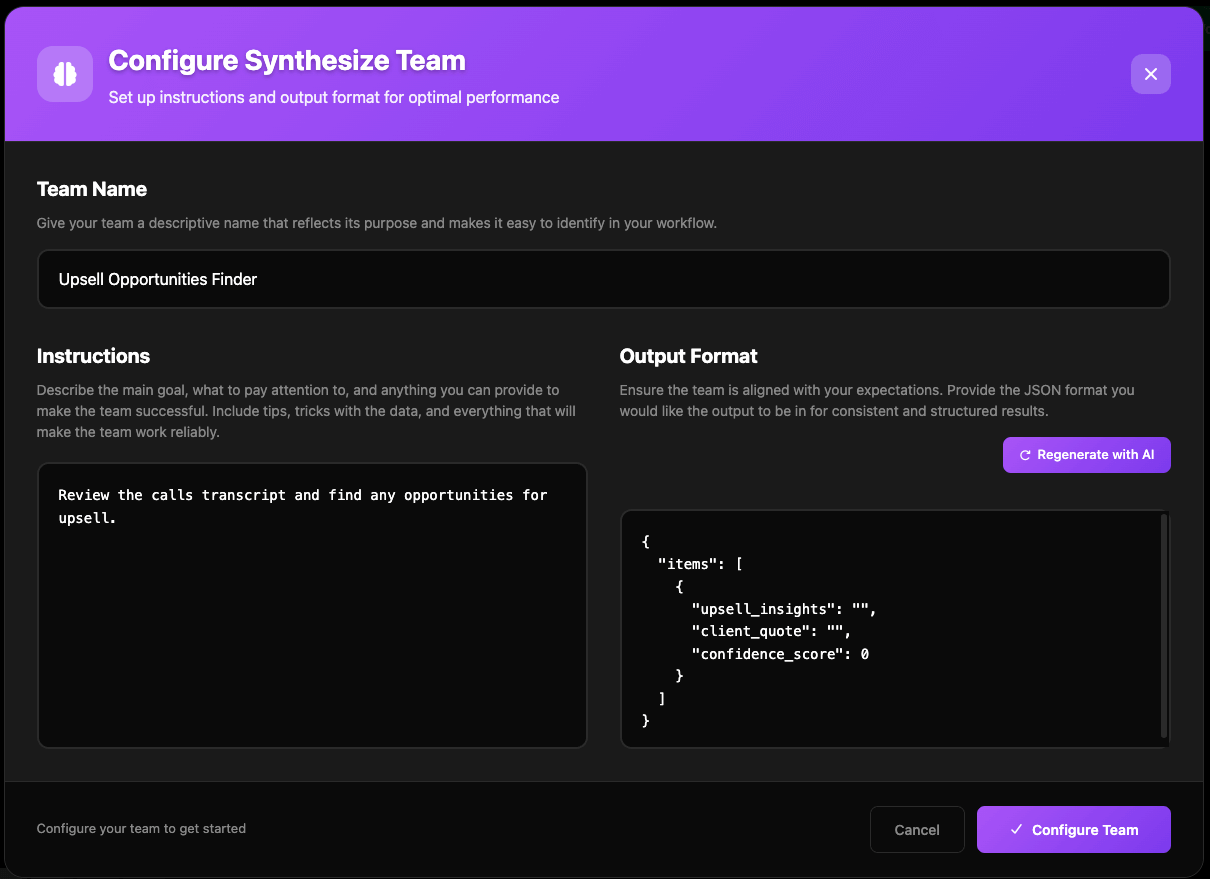
Task: Click inside the Instructions text area
Action: (311, 620)
